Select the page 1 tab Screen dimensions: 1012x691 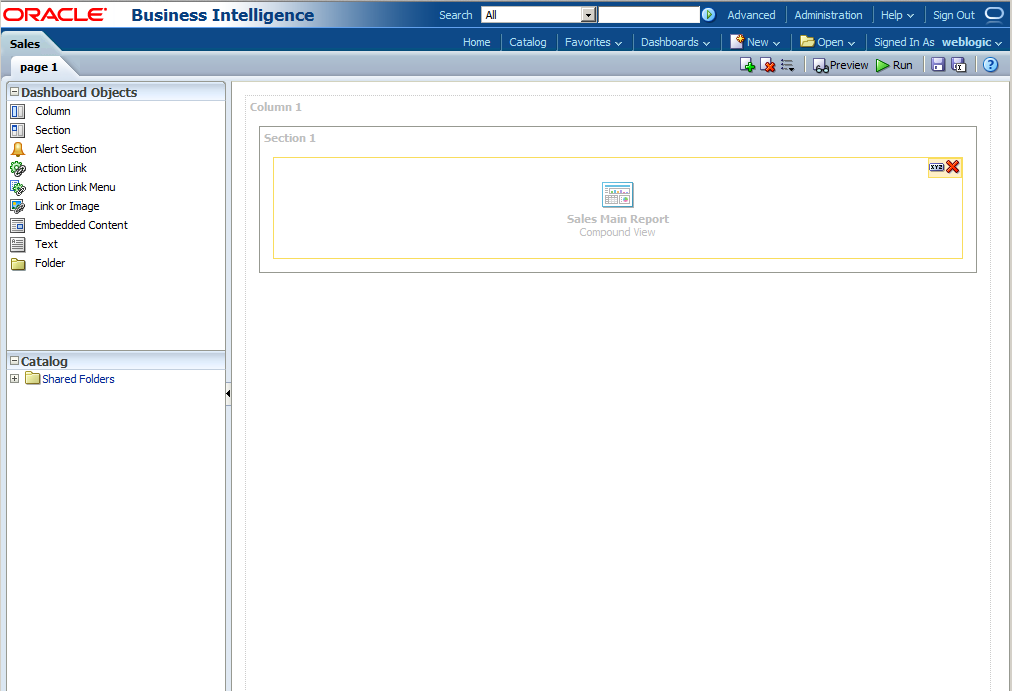click(x=40, y=67)
